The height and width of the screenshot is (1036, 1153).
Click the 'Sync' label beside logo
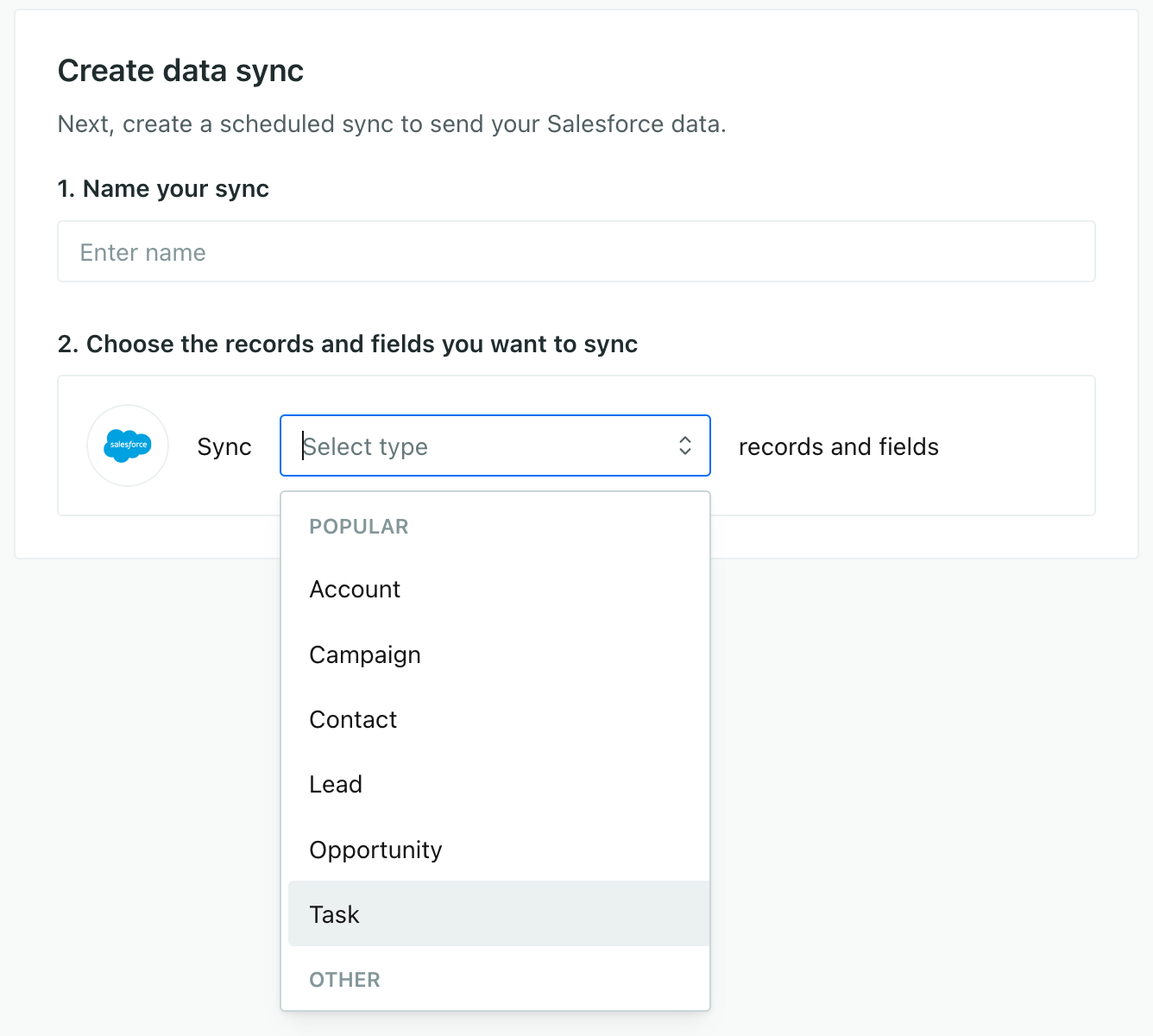(224, 447)
